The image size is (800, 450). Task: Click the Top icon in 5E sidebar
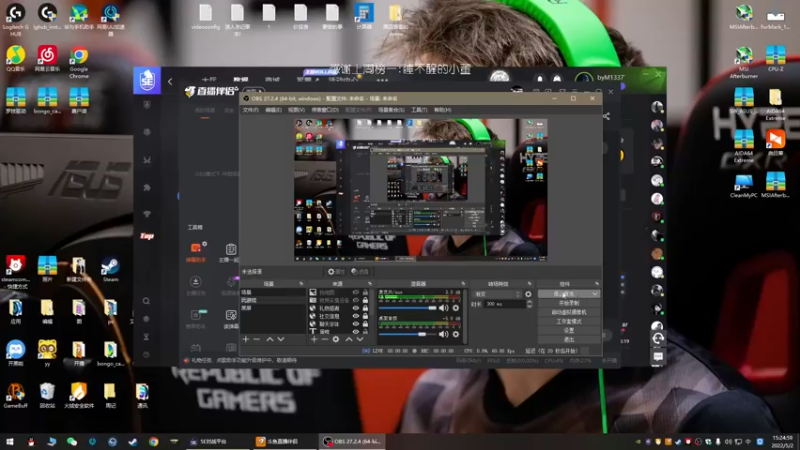pos(147,236)
